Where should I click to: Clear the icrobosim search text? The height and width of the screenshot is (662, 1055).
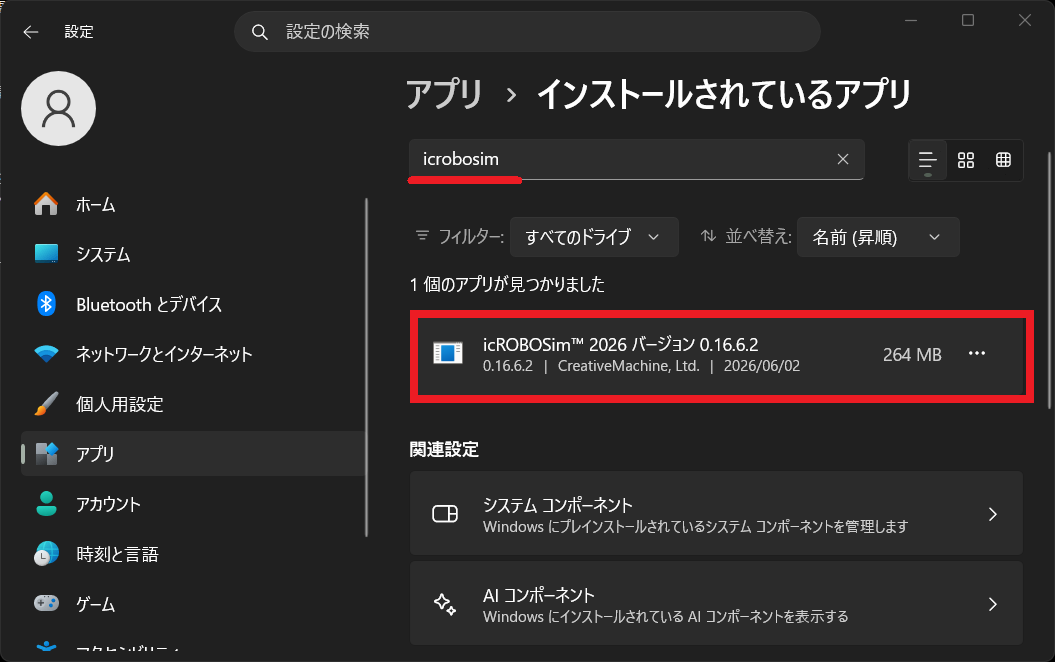pyautogui.click(x=842, y=159)
